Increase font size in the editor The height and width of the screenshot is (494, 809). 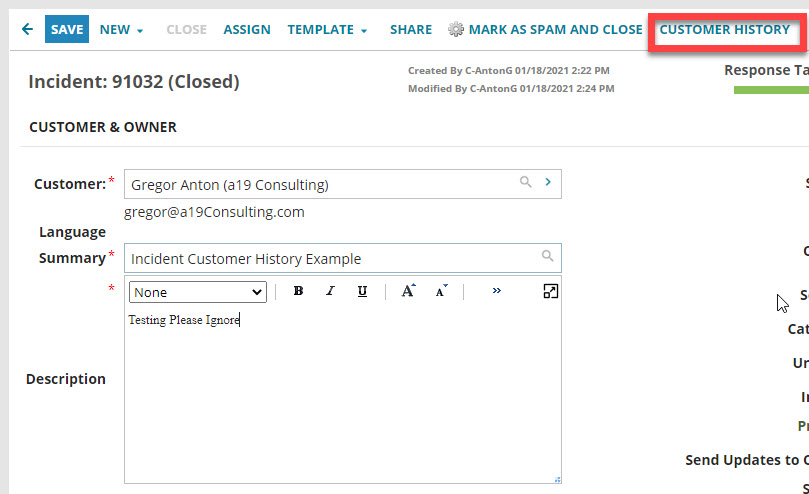(408, 291)
